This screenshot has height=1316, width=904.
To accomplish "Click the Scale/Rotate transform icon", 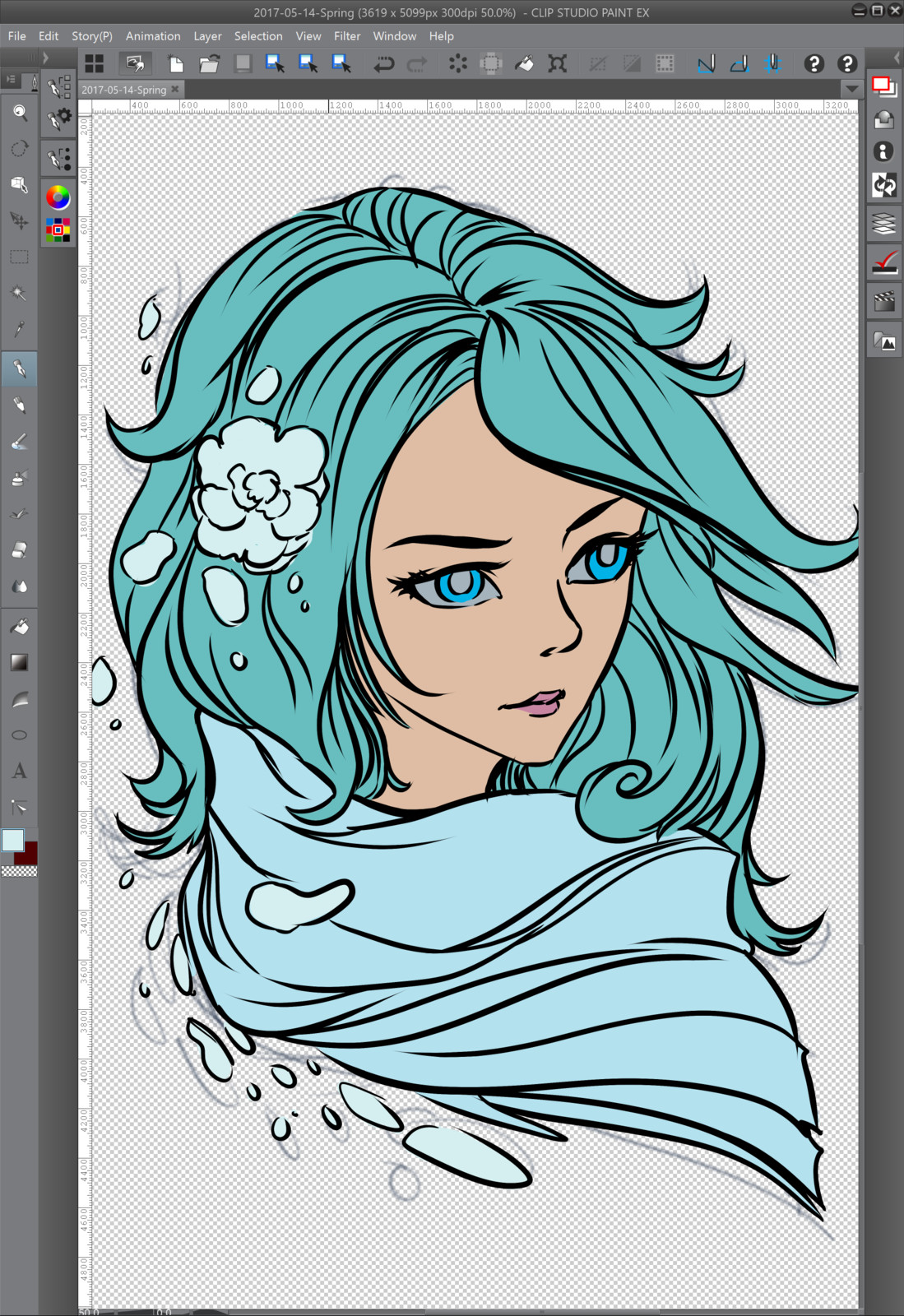I will [x=558, y=63].
